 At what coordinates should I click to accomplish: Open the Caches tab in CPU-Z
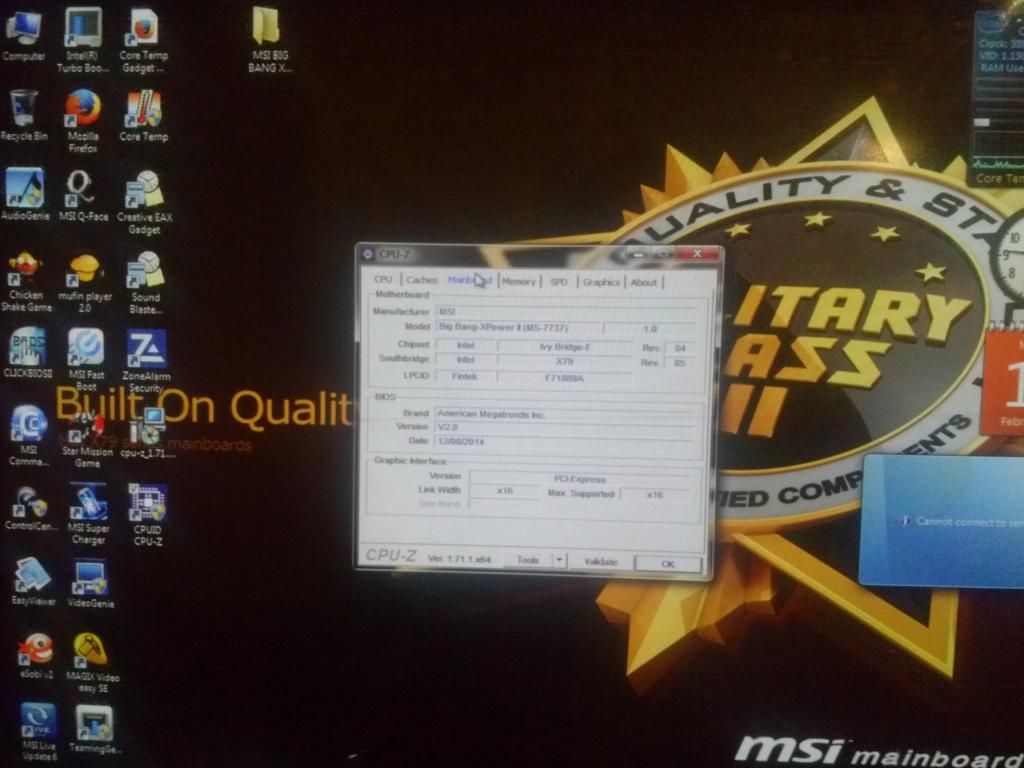421,280
